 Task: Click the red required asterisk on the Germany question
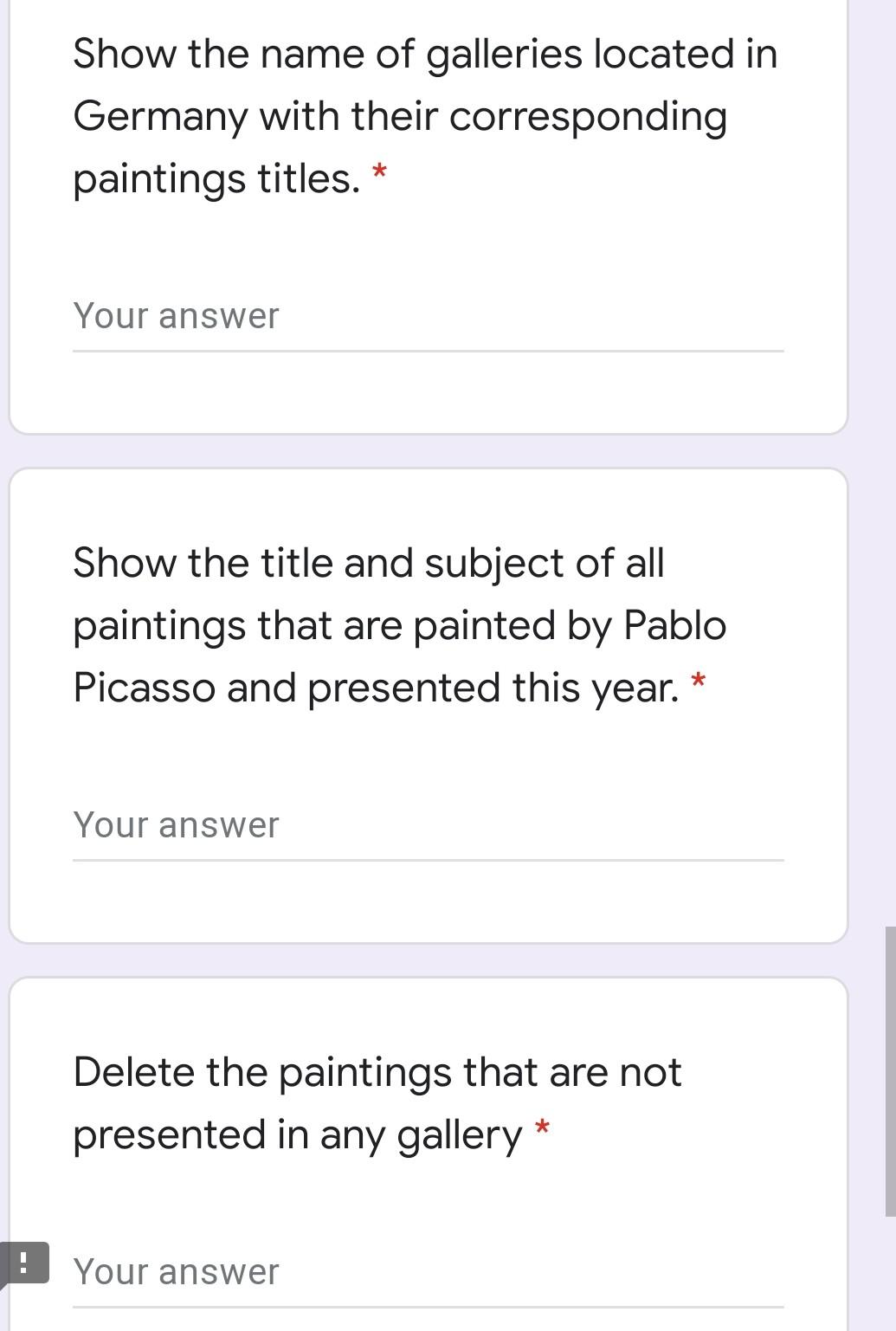pos(379,171)
